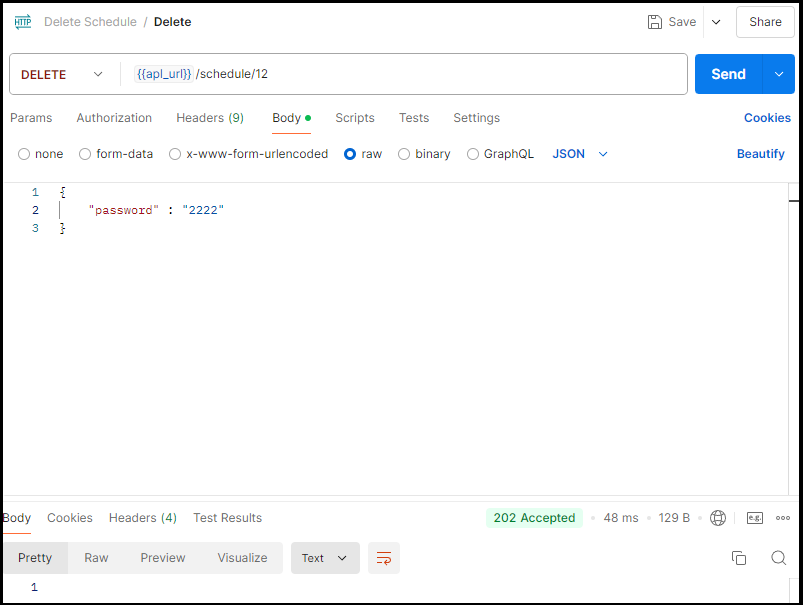Click the Beautify link
803x605 pixels.
click(760, 154)
